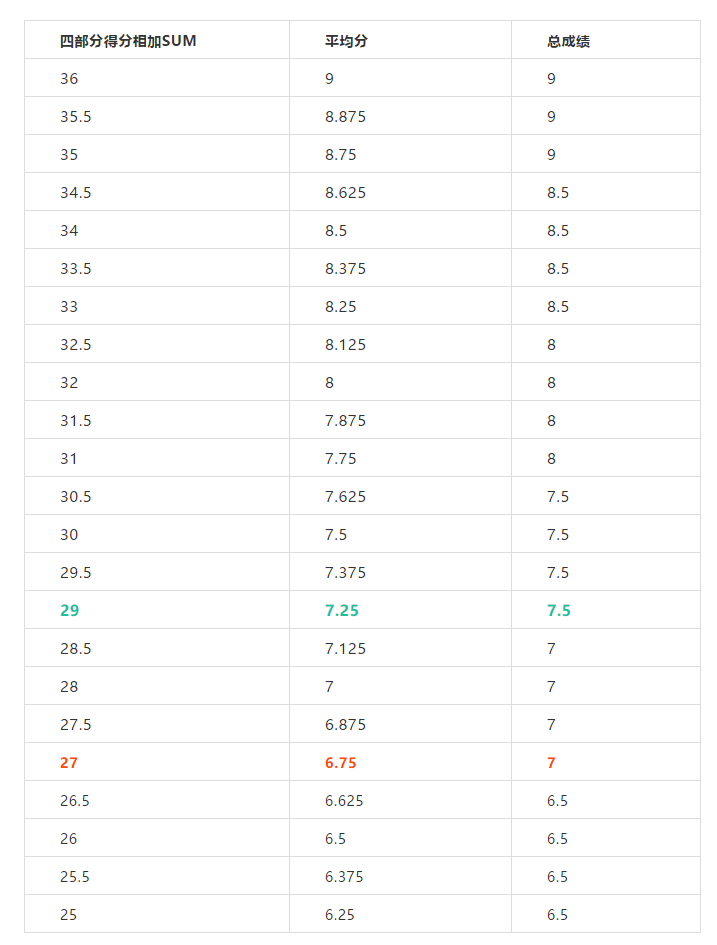Click the red 7 total score cell
This screenshot has height=945, width=717.
[x=606, y=762]
